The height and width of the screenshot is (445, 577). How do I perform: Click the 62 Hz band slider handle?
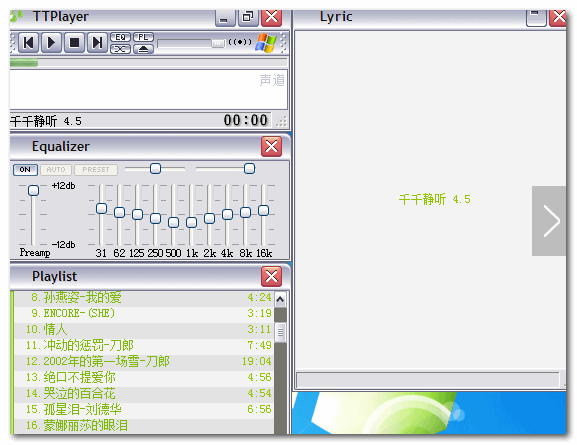click(119, 212)
